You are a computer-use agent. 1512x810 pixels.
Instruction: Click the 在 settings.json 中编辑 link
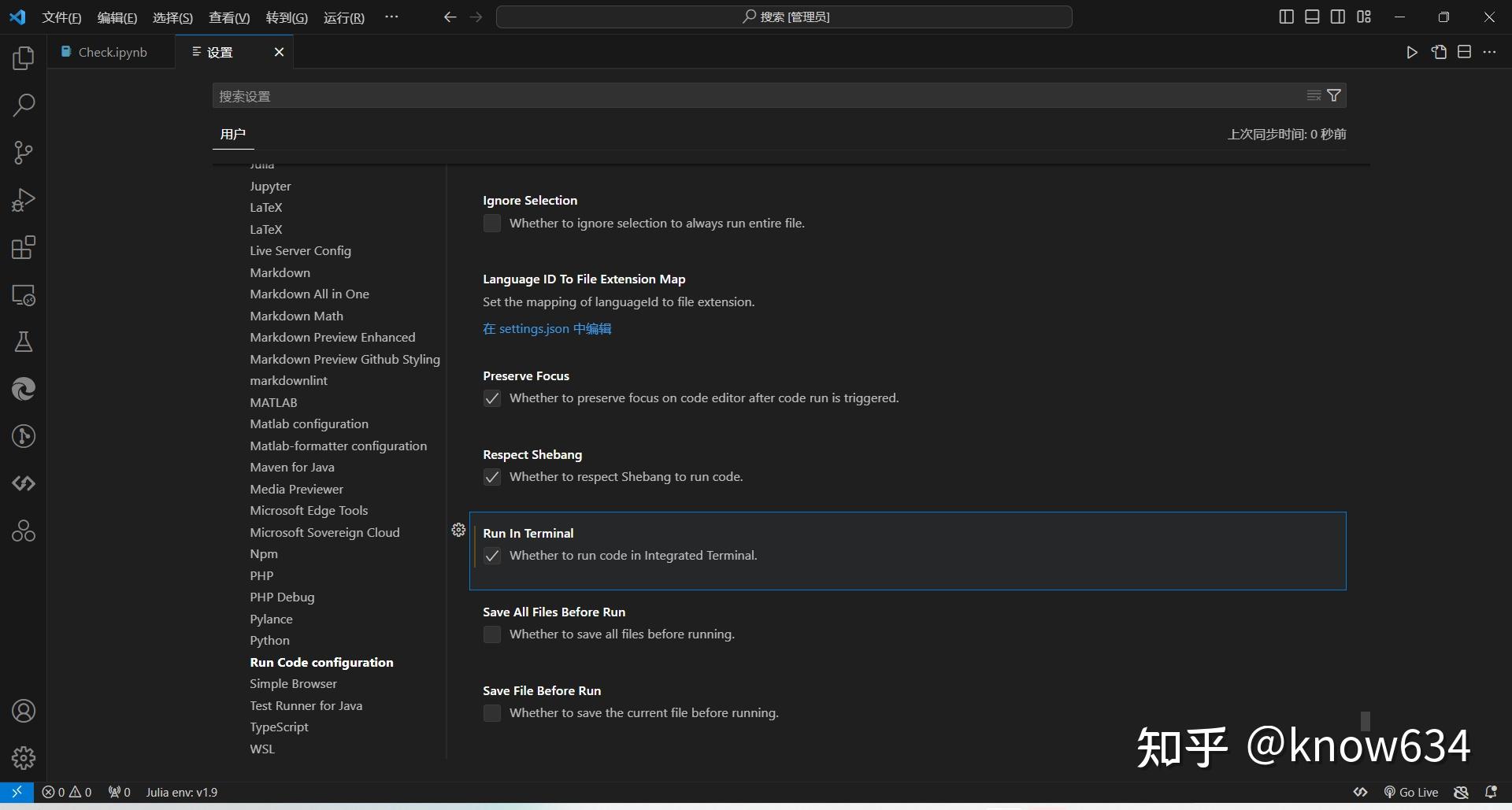(x=547, y=328)
